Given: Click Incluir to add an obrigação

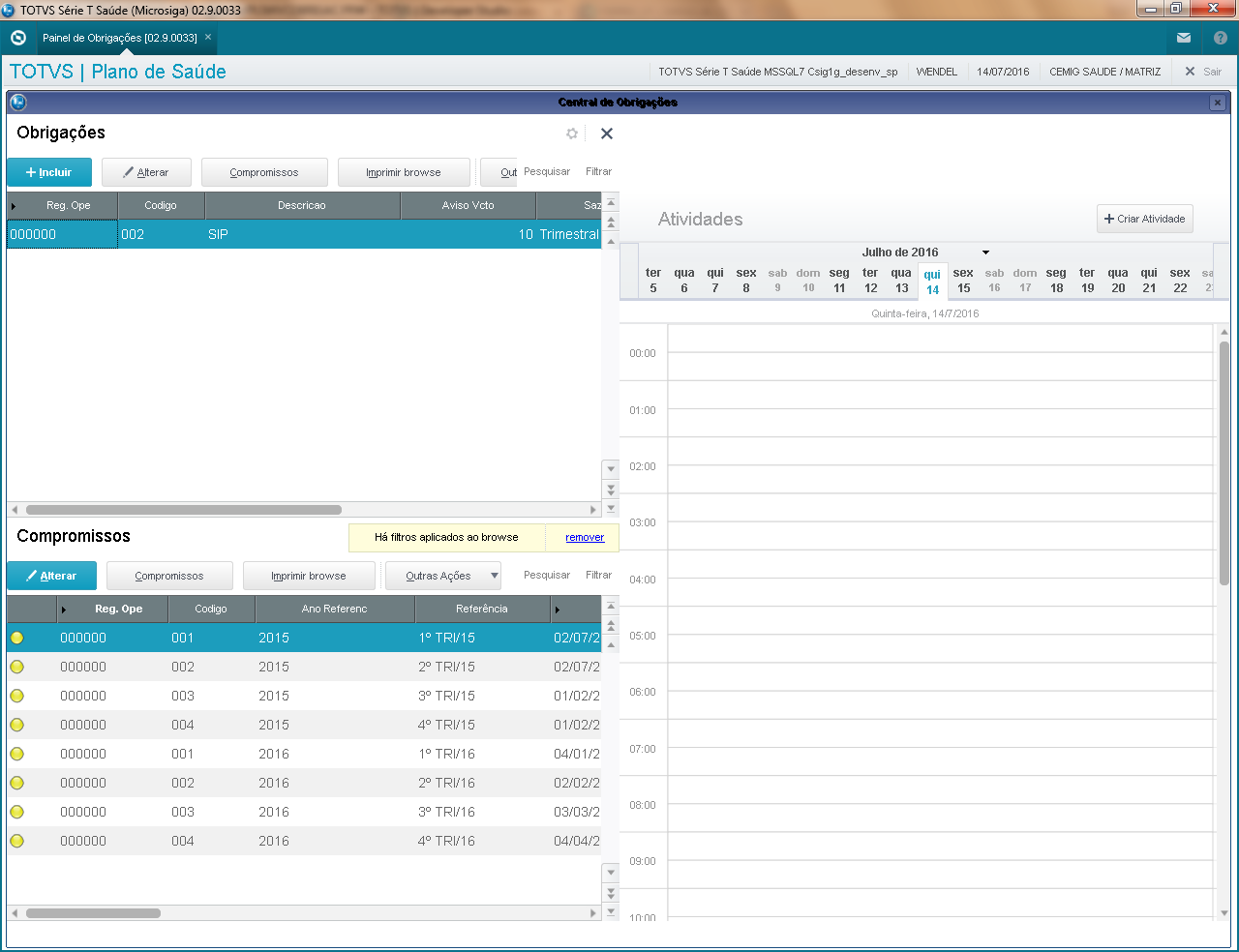Looking at the screenshot, I should click(49, 172).
